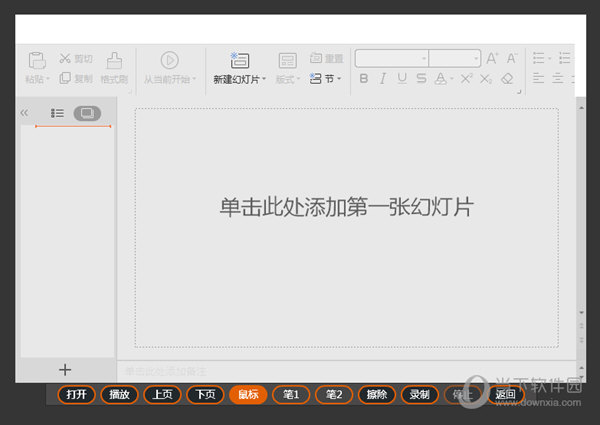Click the bulleted list icon

[538, 58]
